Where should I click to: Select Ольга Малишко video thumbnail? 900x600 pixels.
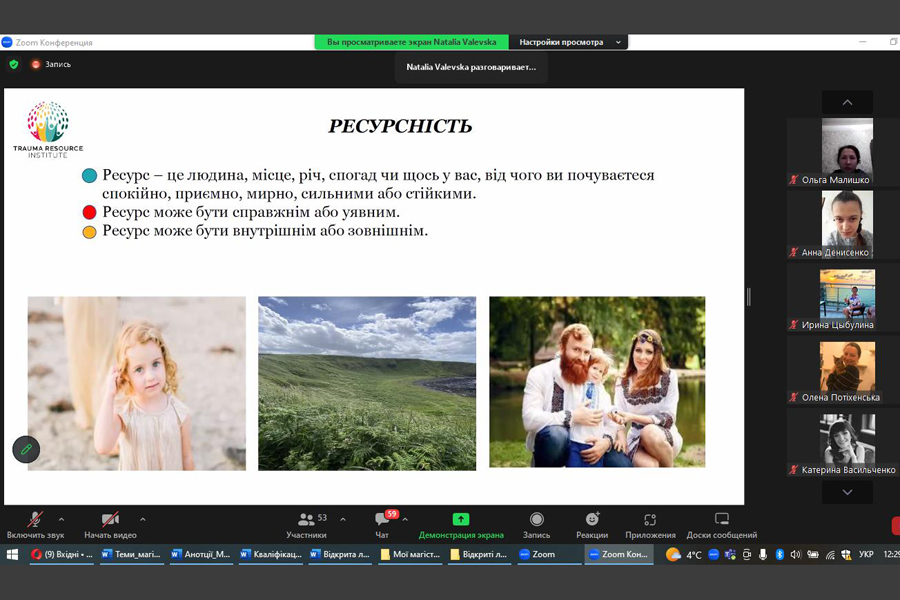point(847,148)
